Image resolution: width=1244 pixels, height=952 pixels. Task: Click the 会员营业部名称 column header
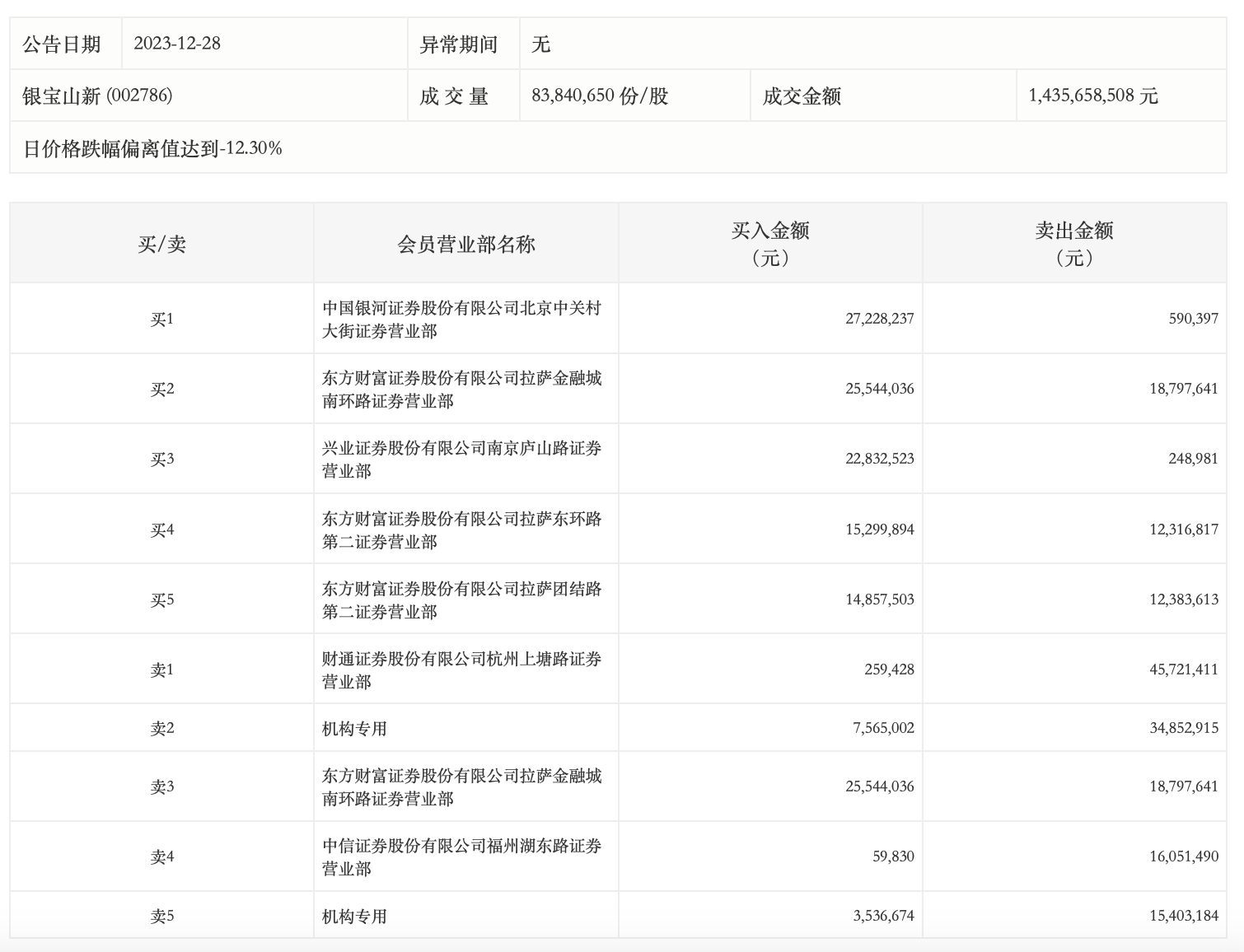pyautogui.click(x=466, y=244)
